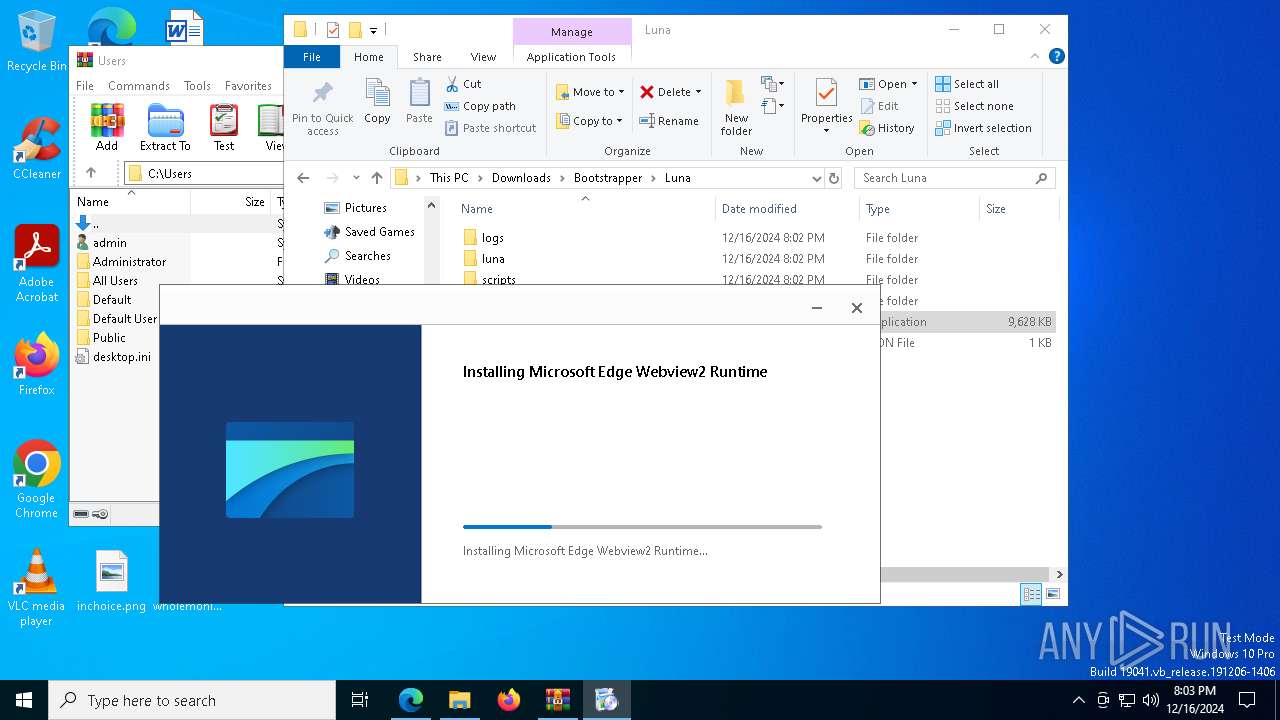
Task: Click Rename in Organize group
Action: coord(669,121)
